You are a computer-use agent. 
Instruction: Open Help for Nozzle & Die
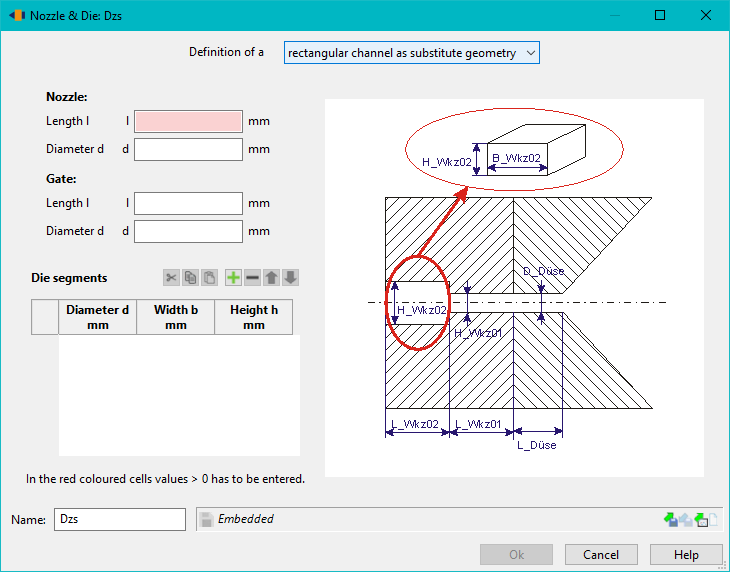(x=686, y=555)
